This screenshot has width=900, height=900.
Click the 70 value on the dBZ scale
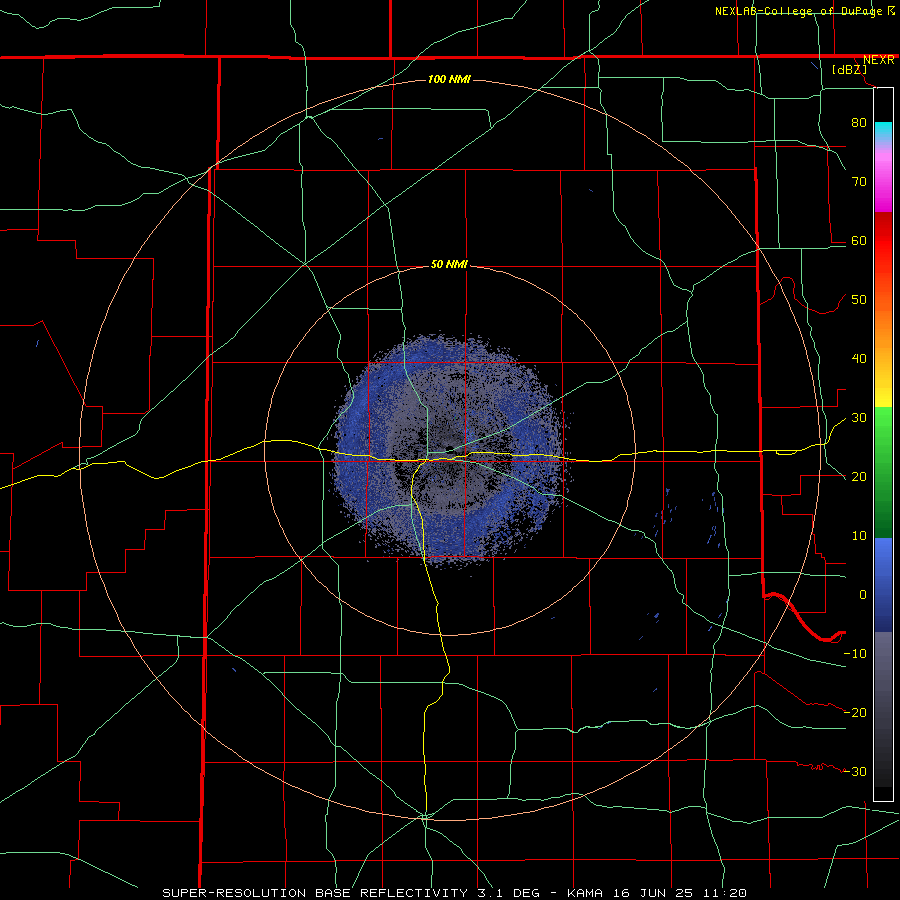(859, 181)
